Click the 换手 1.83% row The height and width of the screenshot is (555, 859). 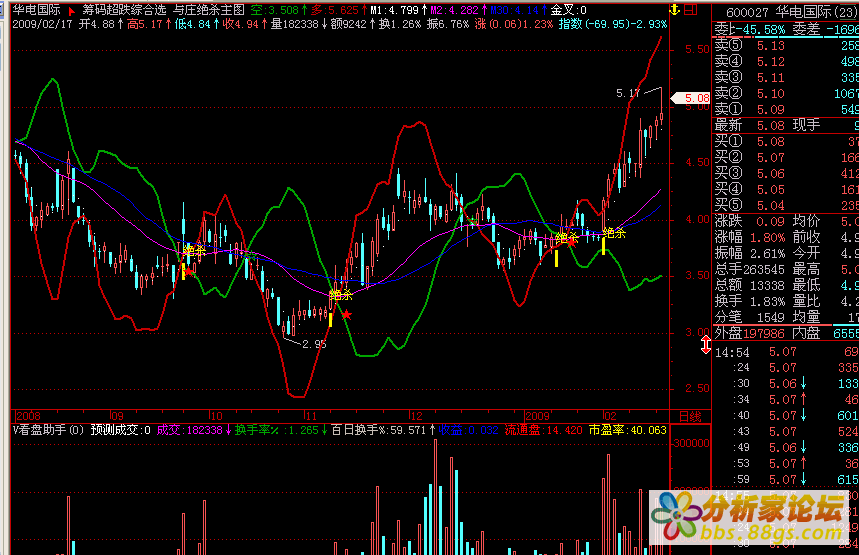pos(750,301)
